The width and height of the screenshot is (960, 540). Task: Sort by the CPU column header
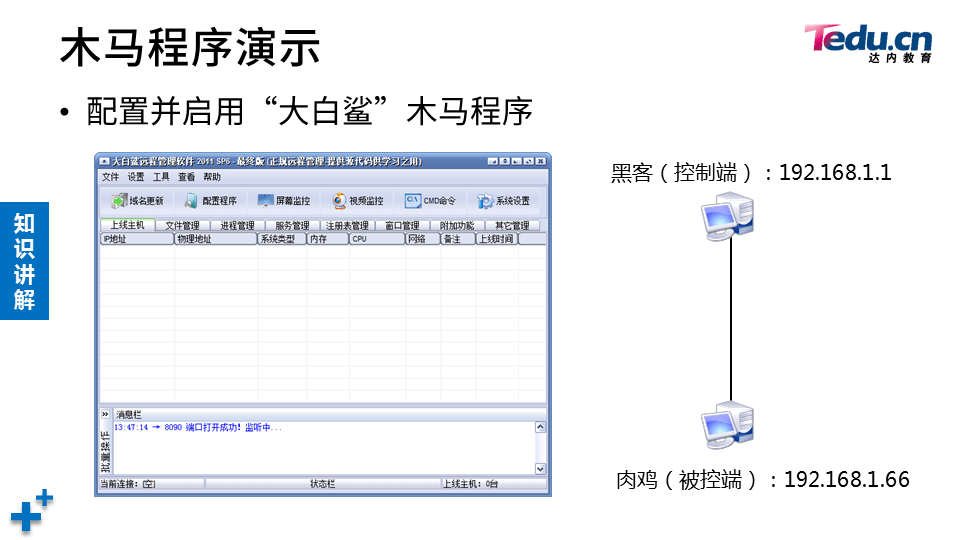point(377,239)
